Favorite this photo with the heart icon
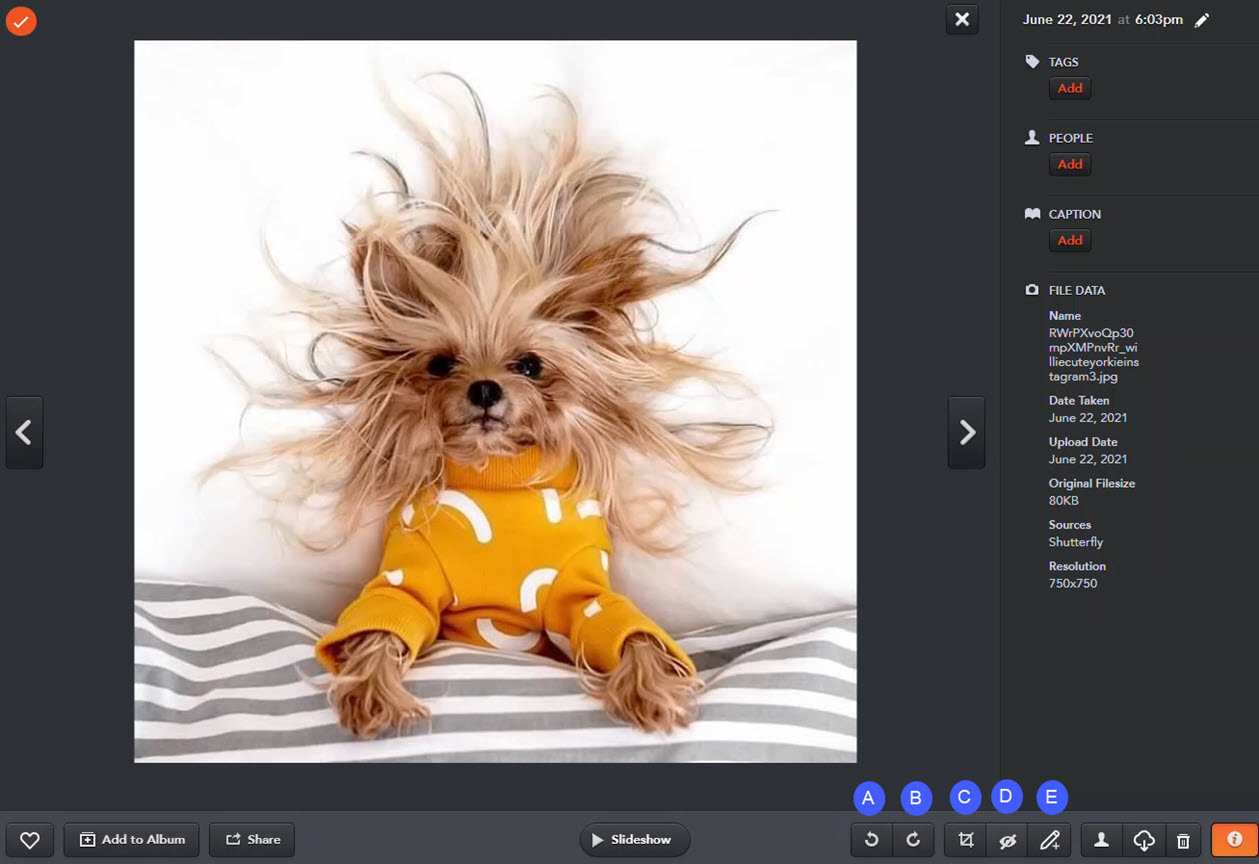 30,840
